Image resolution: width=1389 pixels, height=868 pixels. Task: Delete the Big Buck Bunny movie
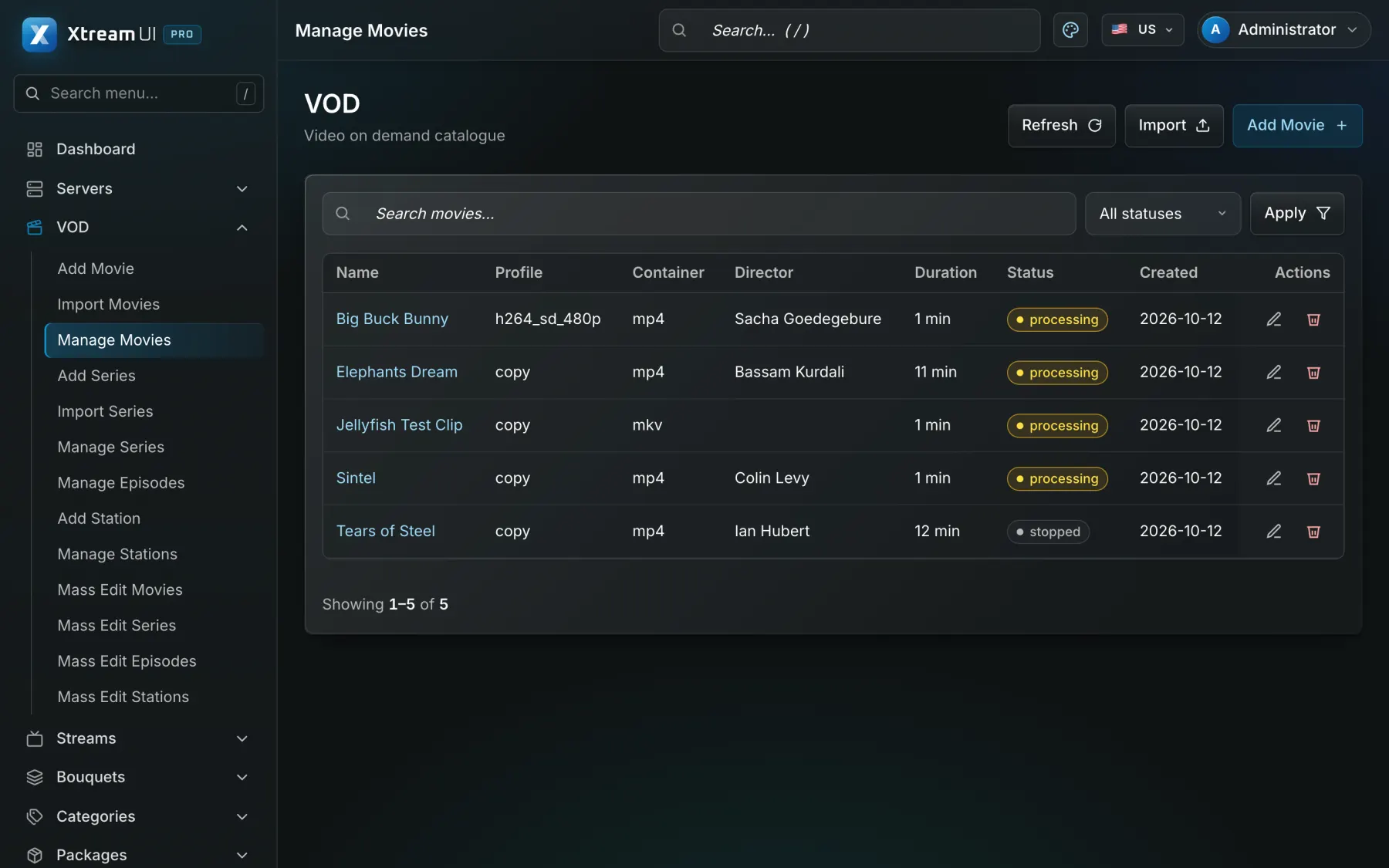[x=1313, y=319]
